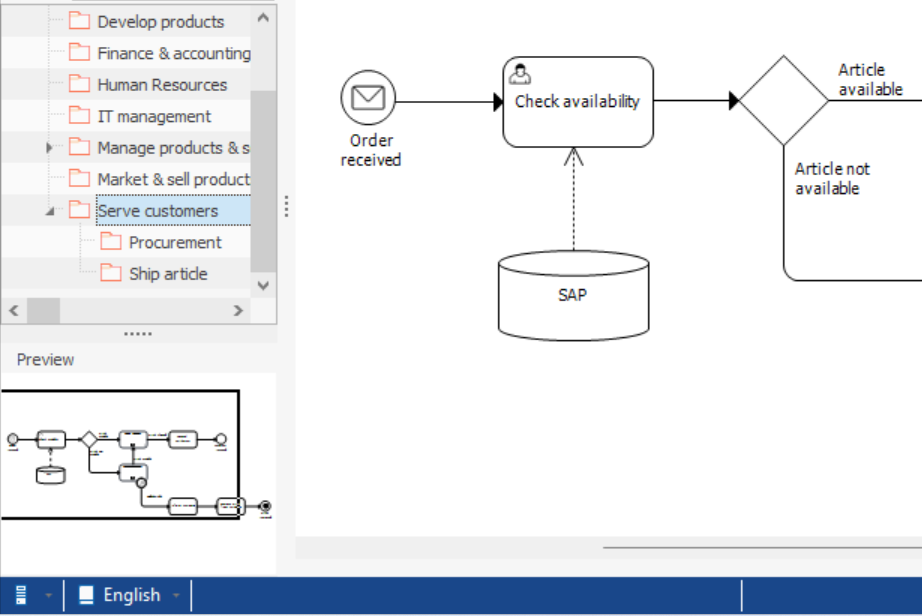922x616 pixels.
Task: Click the Preview panel heading
Action: 45,360
